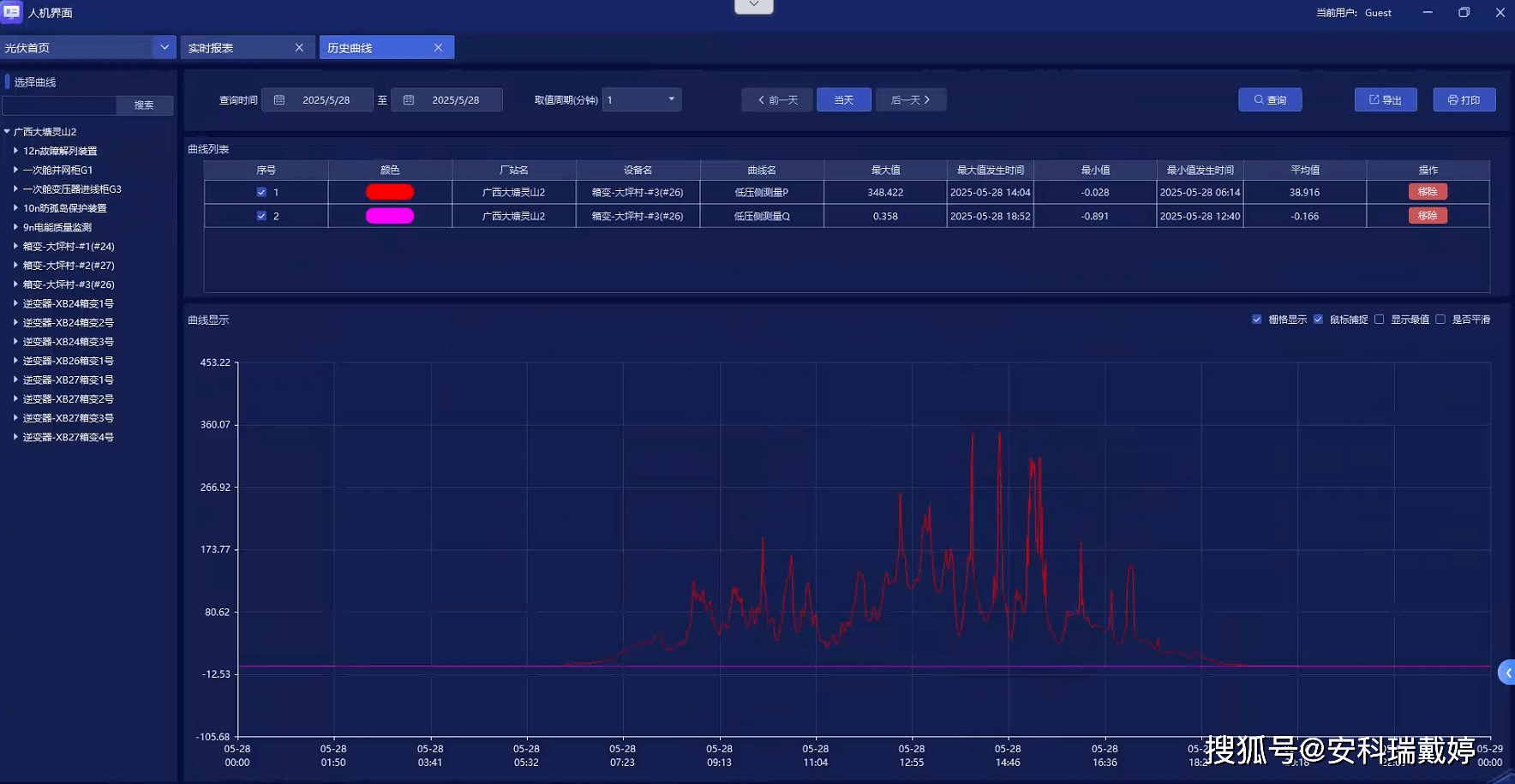Select 逆变器-XB27箱变2号 tree item
This screenshot has height=784, width=1515.
tap(69, 399)
